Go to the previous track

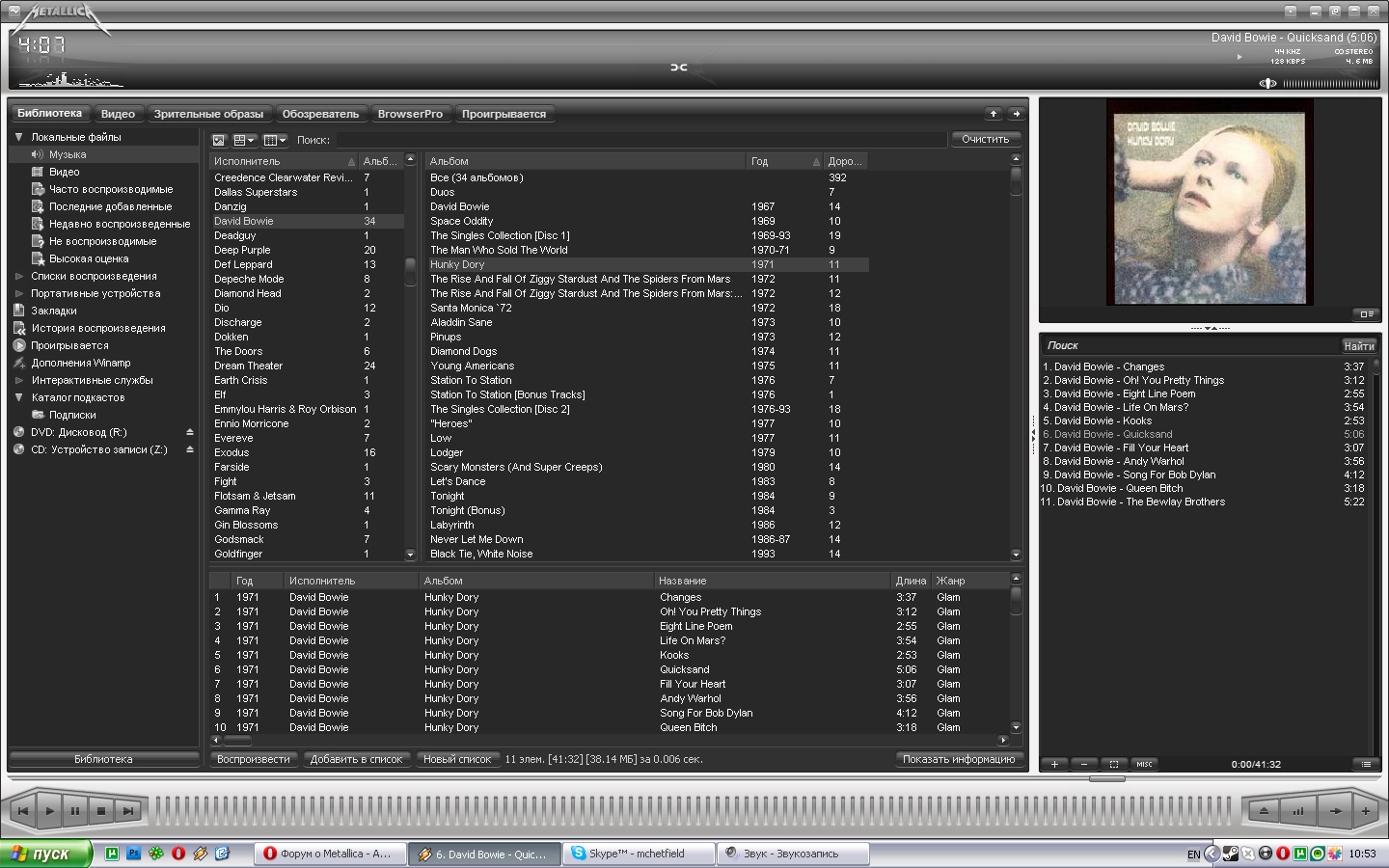point(23,811)
